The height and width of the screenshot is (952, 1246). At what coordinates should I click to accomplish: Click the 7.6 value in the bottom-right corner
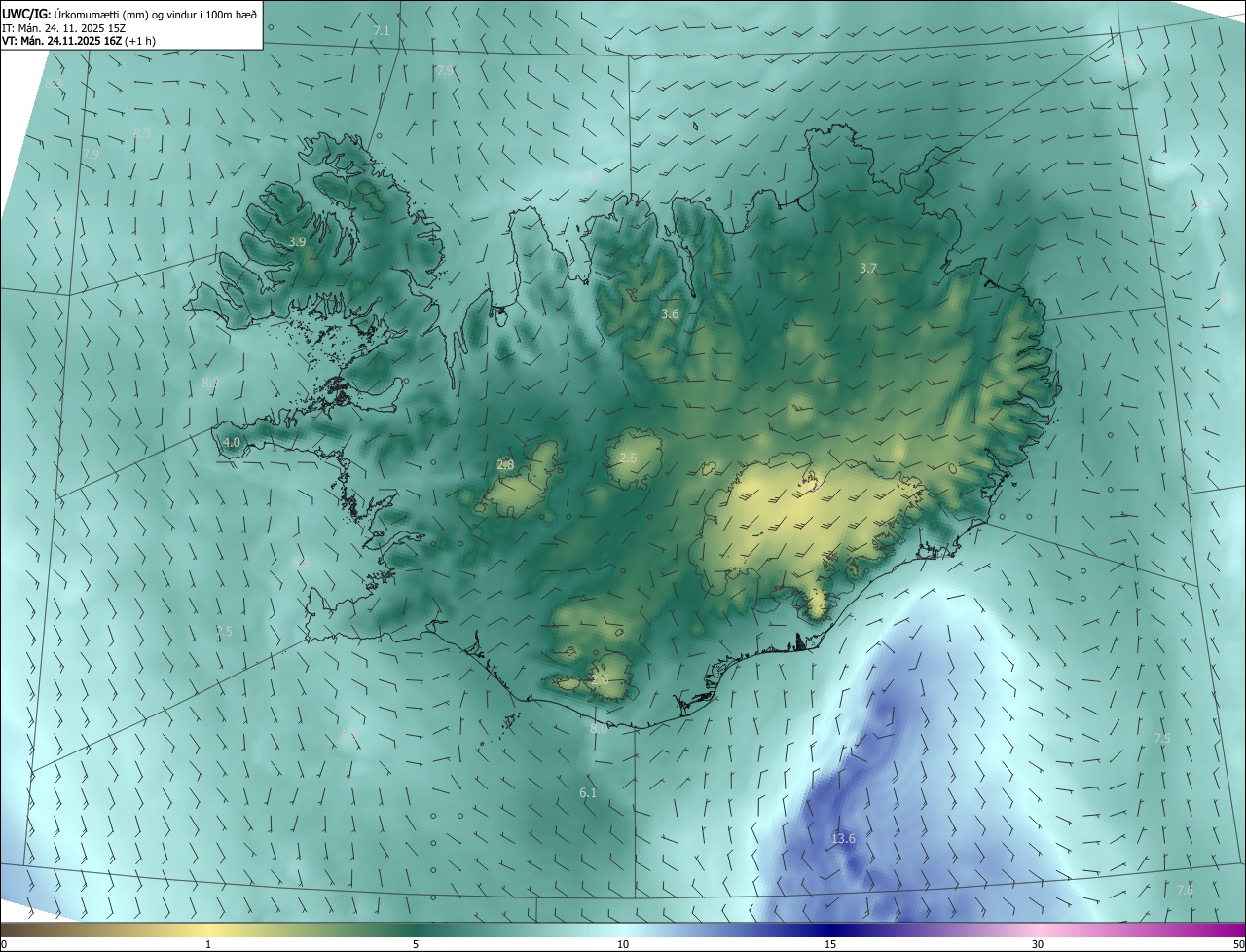pyautogui.click(x=1185, y=890)
